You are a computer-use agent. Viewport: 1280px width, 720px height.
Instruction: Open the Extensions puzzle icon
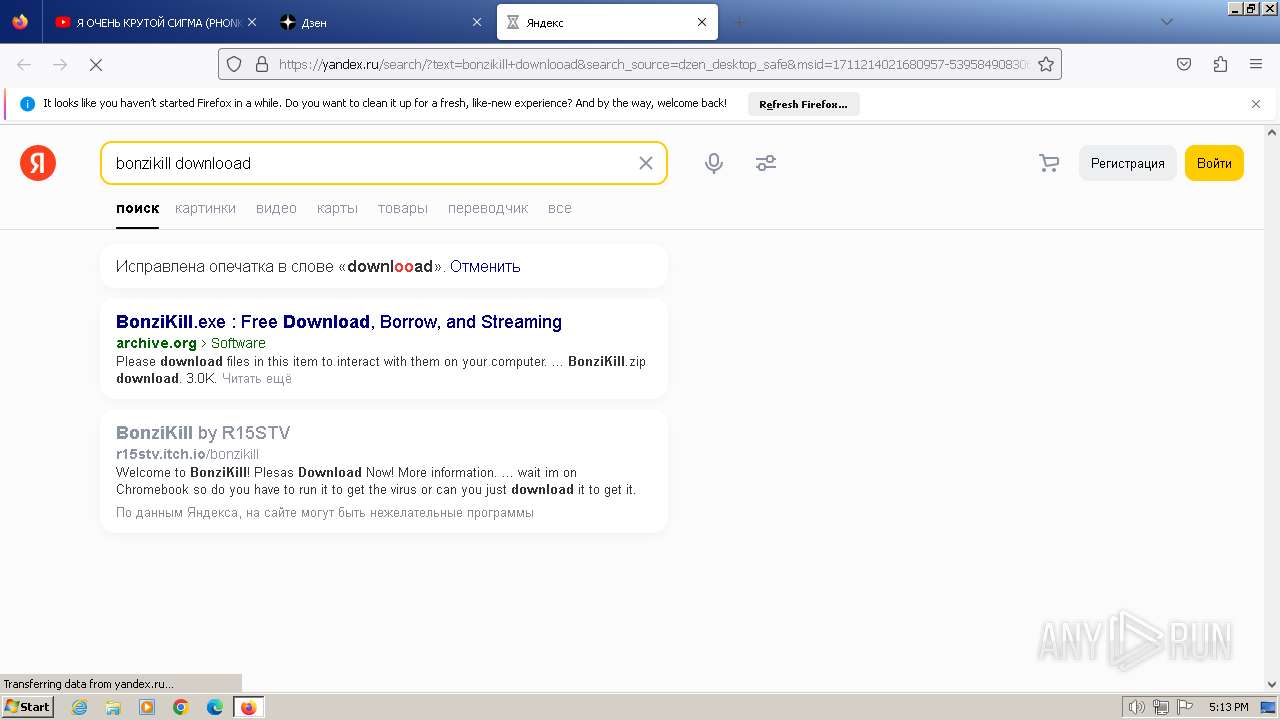click(1220, 64)
